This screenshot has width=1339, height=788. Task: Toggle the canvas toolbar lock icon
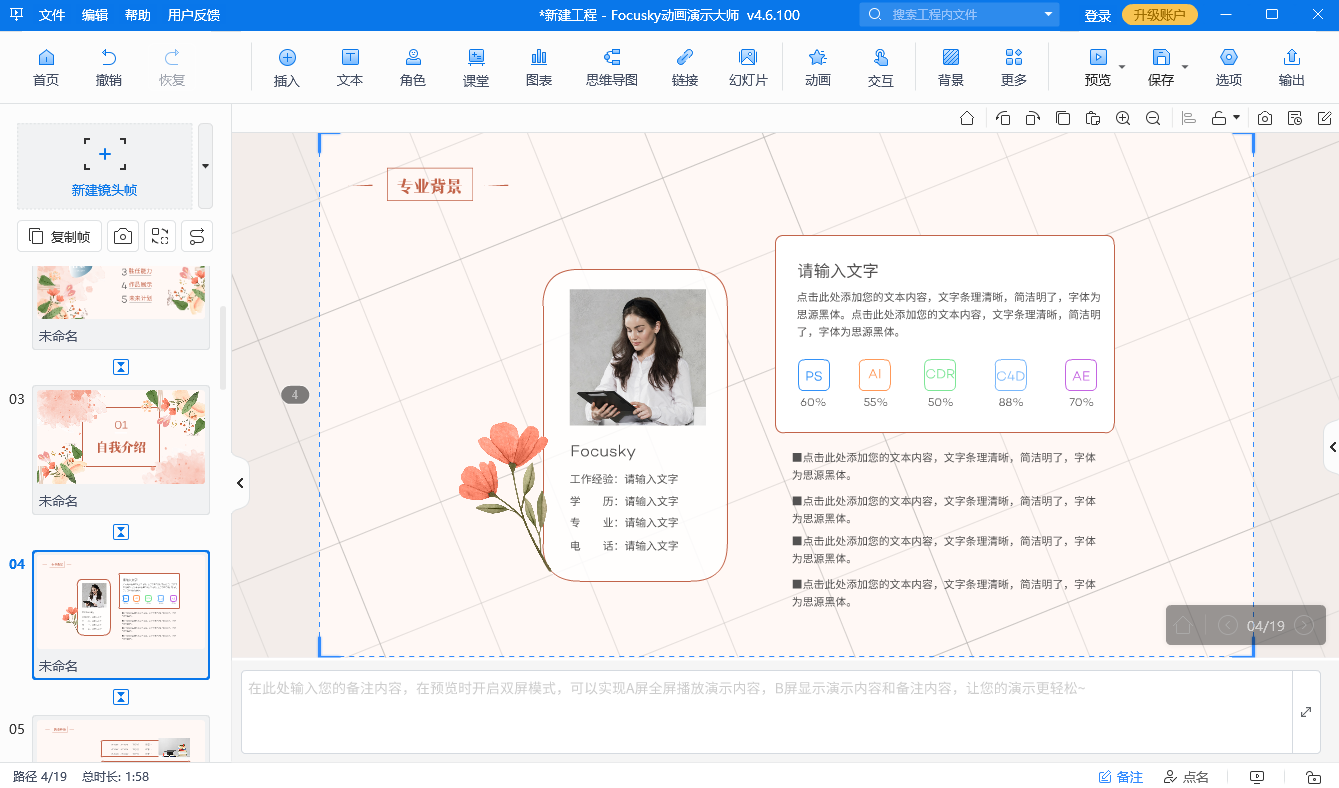(x=1219, y=118)
